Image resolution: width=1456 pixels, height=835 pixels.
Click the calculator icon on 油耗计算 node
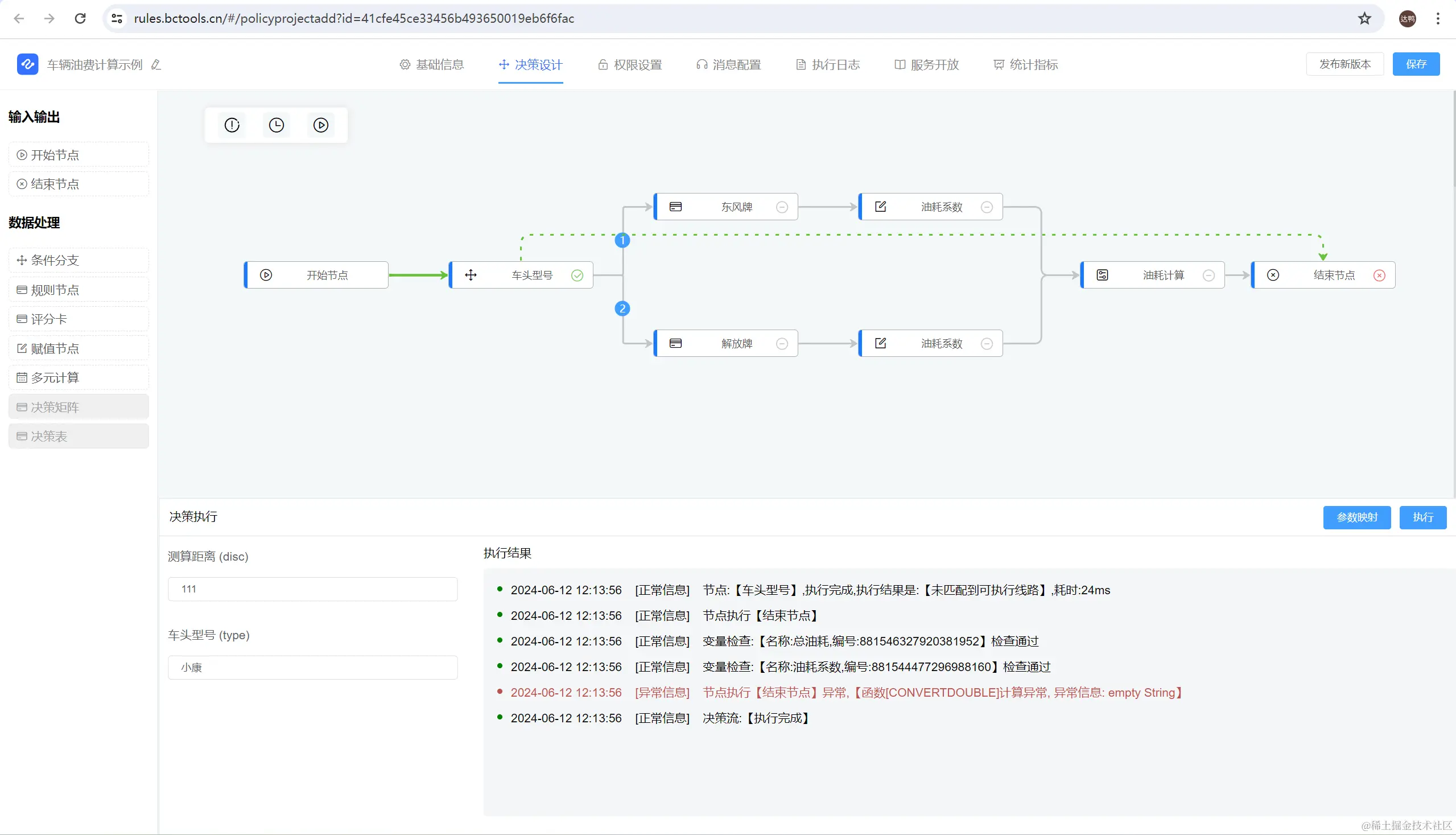tap(1102, 275)
